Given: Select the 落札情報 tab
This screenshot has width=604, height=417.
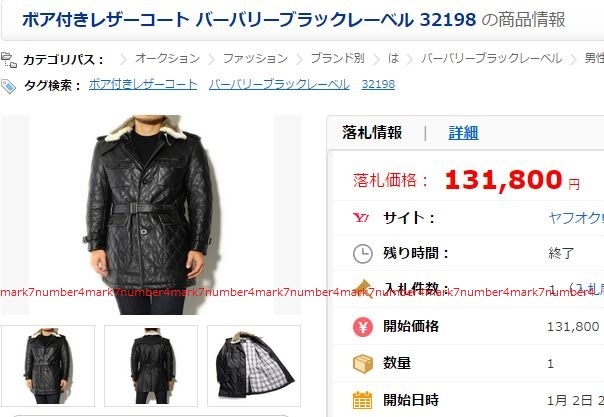Looking at the screenshot, I should 372,133.
